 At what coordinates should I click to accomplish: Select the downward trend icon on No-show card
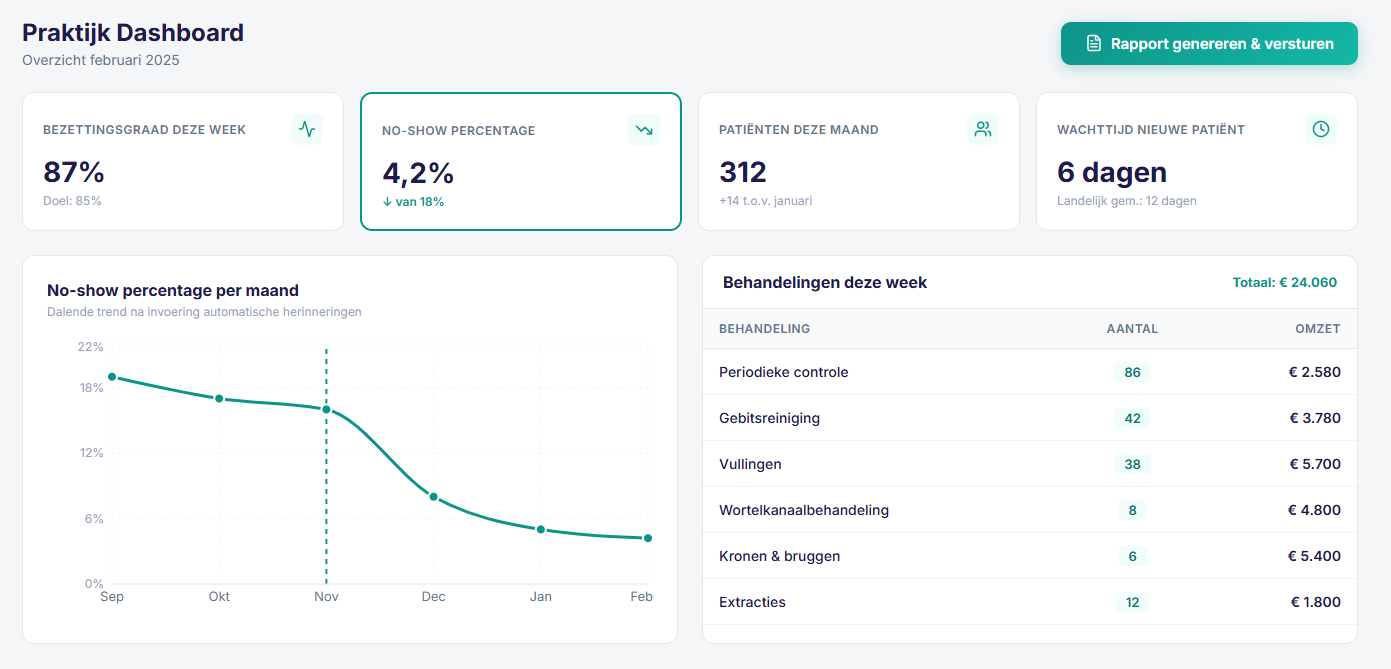644,129
